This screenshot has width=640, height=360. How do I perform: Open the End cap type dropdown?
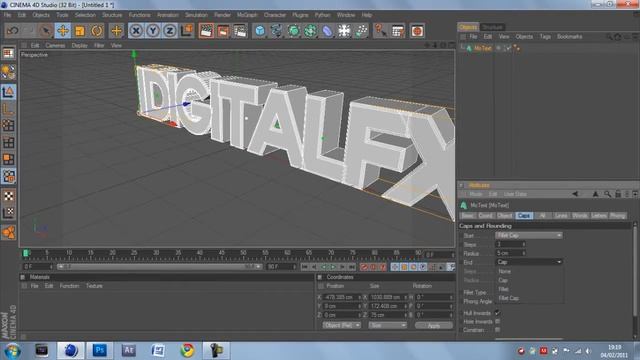[529, 262]
